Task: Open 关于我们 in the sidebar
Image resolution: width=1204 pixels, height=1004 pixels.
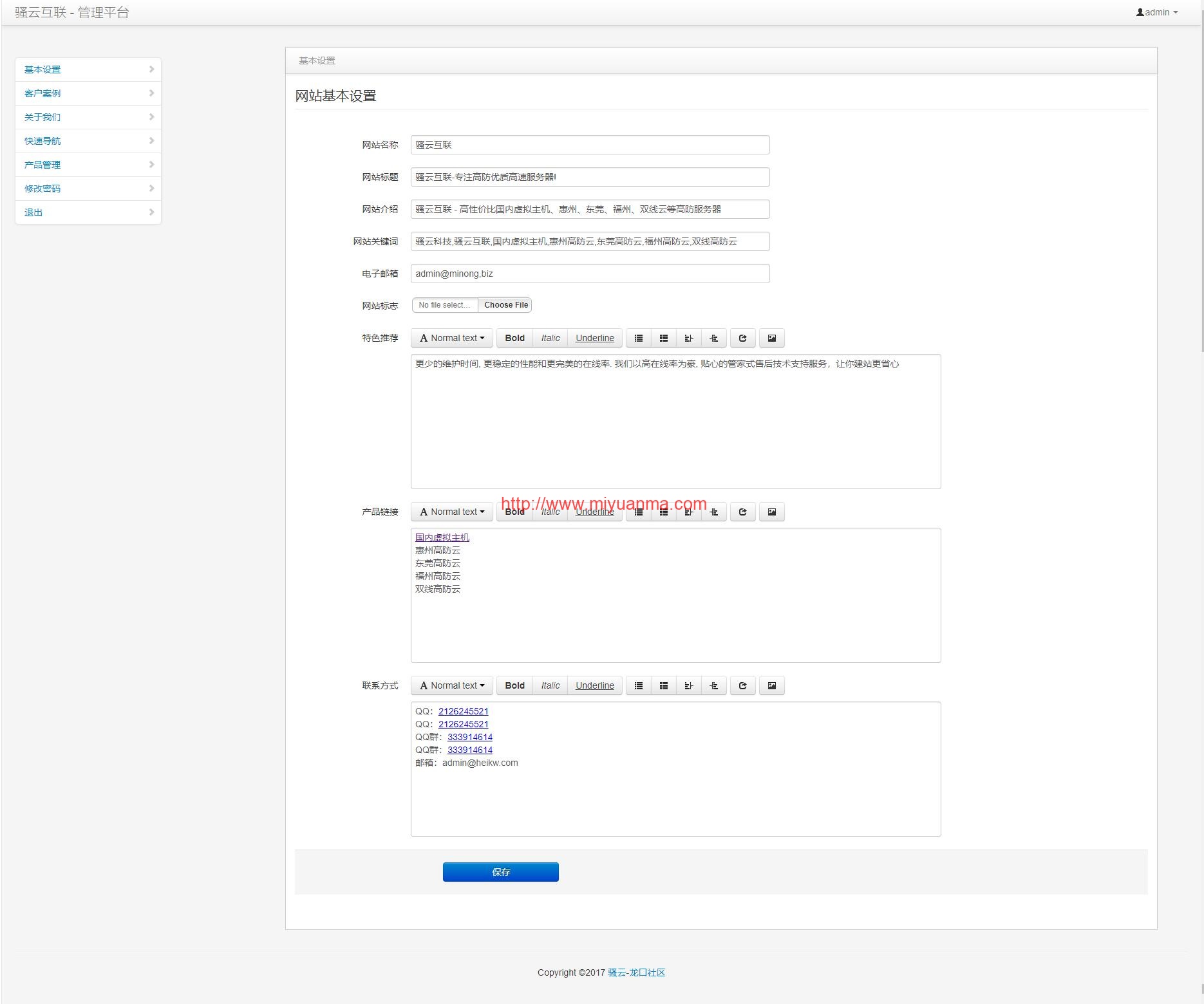Action: pyautogui.click(x=88, y=117)
